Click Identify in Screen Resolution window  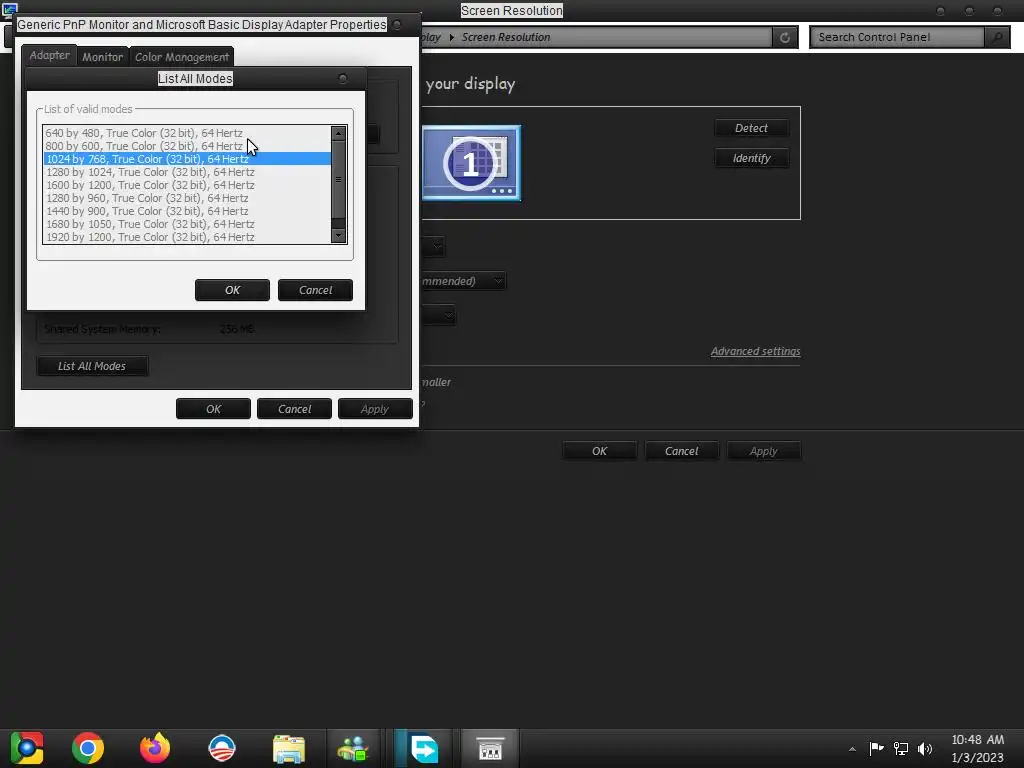[x=752, y=158]
